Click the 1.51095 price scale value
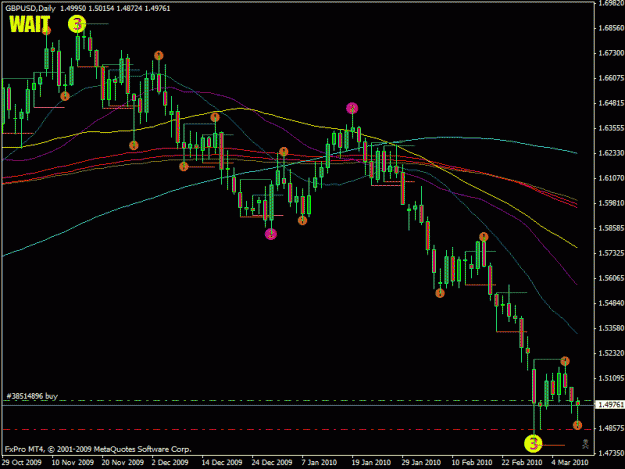The width and height of the screenshot is (625, 469). pos(611,378)
